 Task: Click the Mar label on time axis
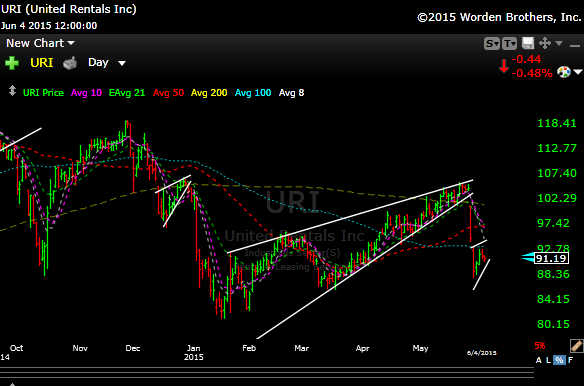coord(301,348)
